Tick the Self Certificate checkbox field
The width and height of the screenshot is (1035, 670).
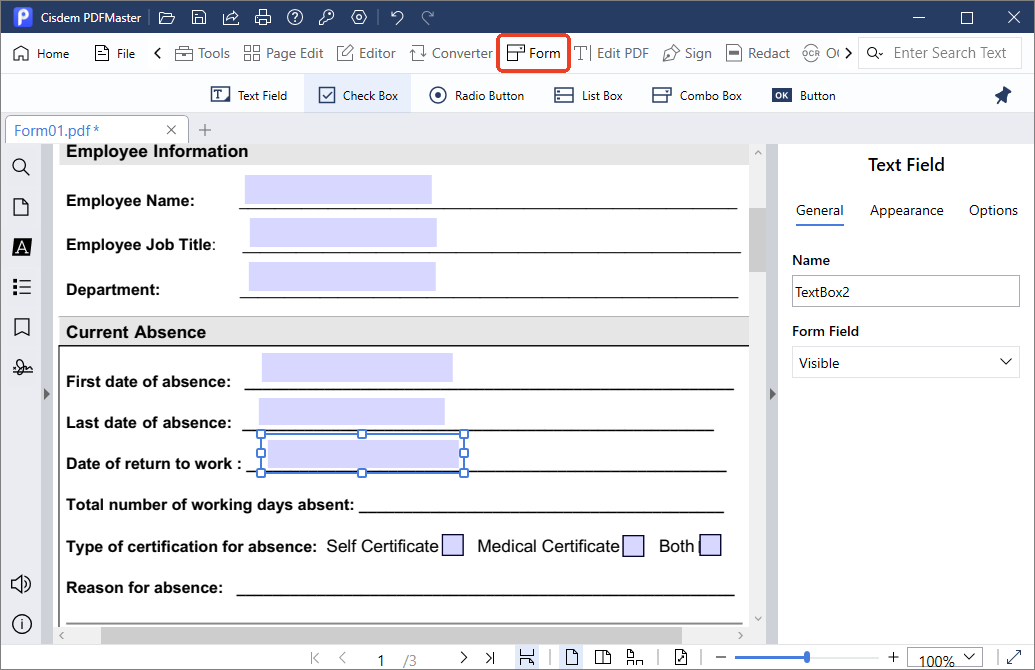pos(453,546)
